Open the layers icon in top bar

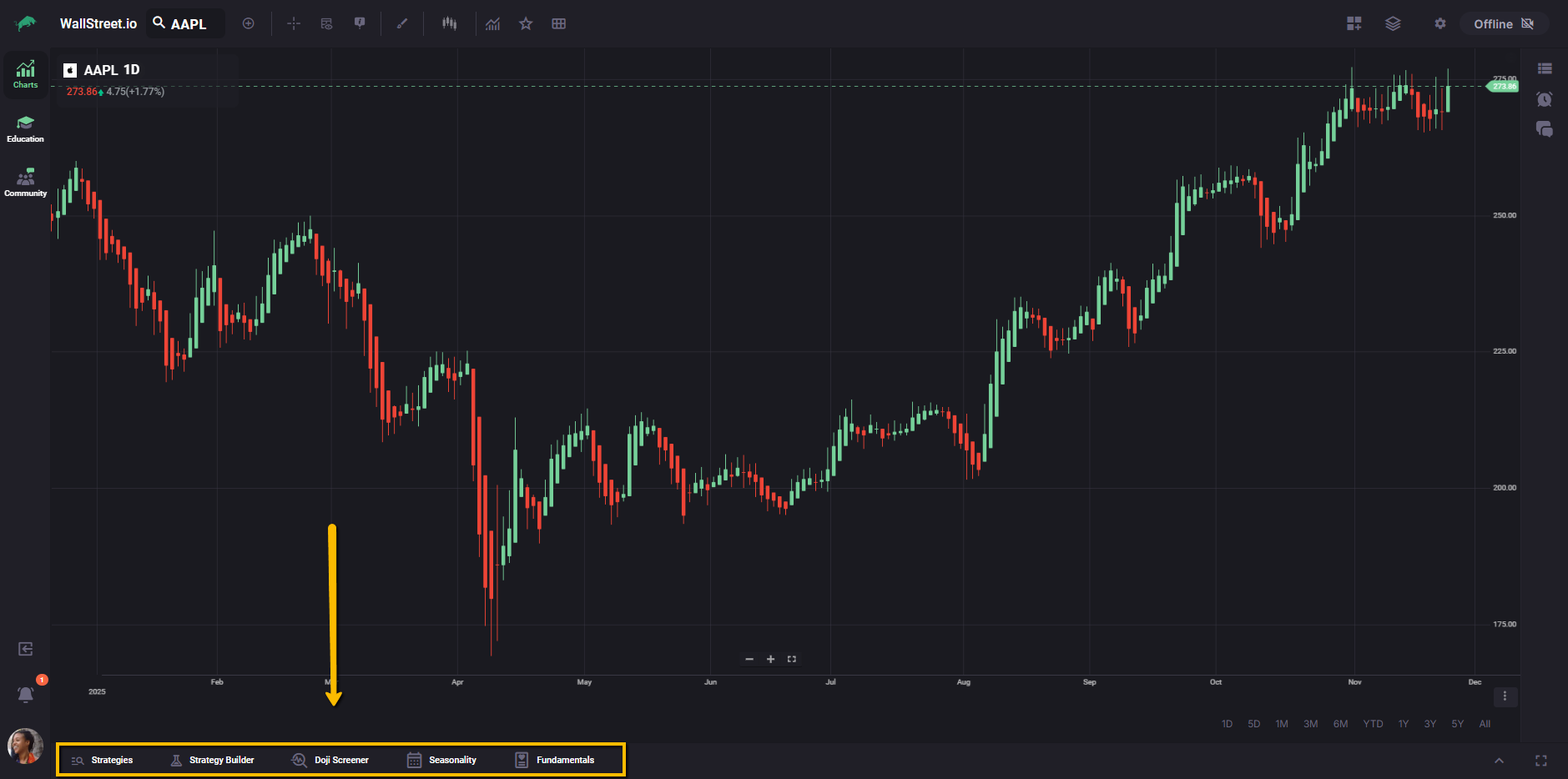click(x=1393, y=23)
